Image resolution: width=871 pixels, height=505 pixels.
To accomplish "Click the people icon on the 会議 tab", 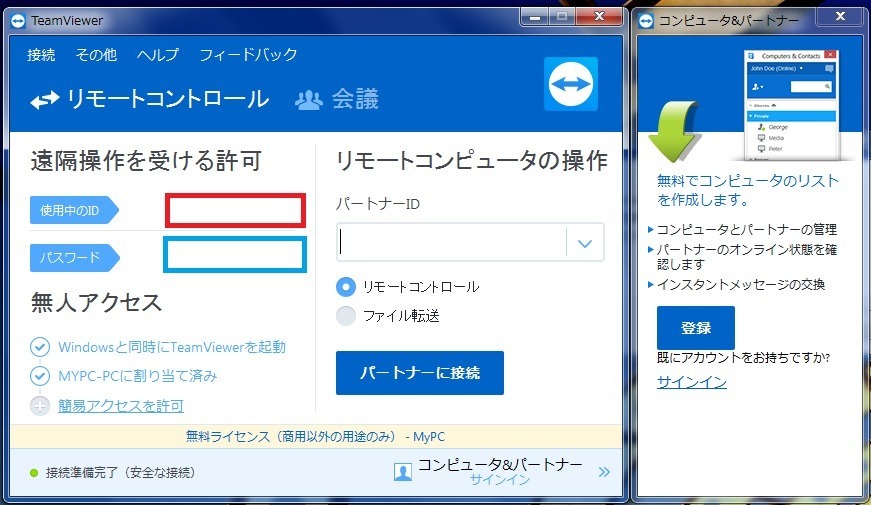I will tap(308, 100).
